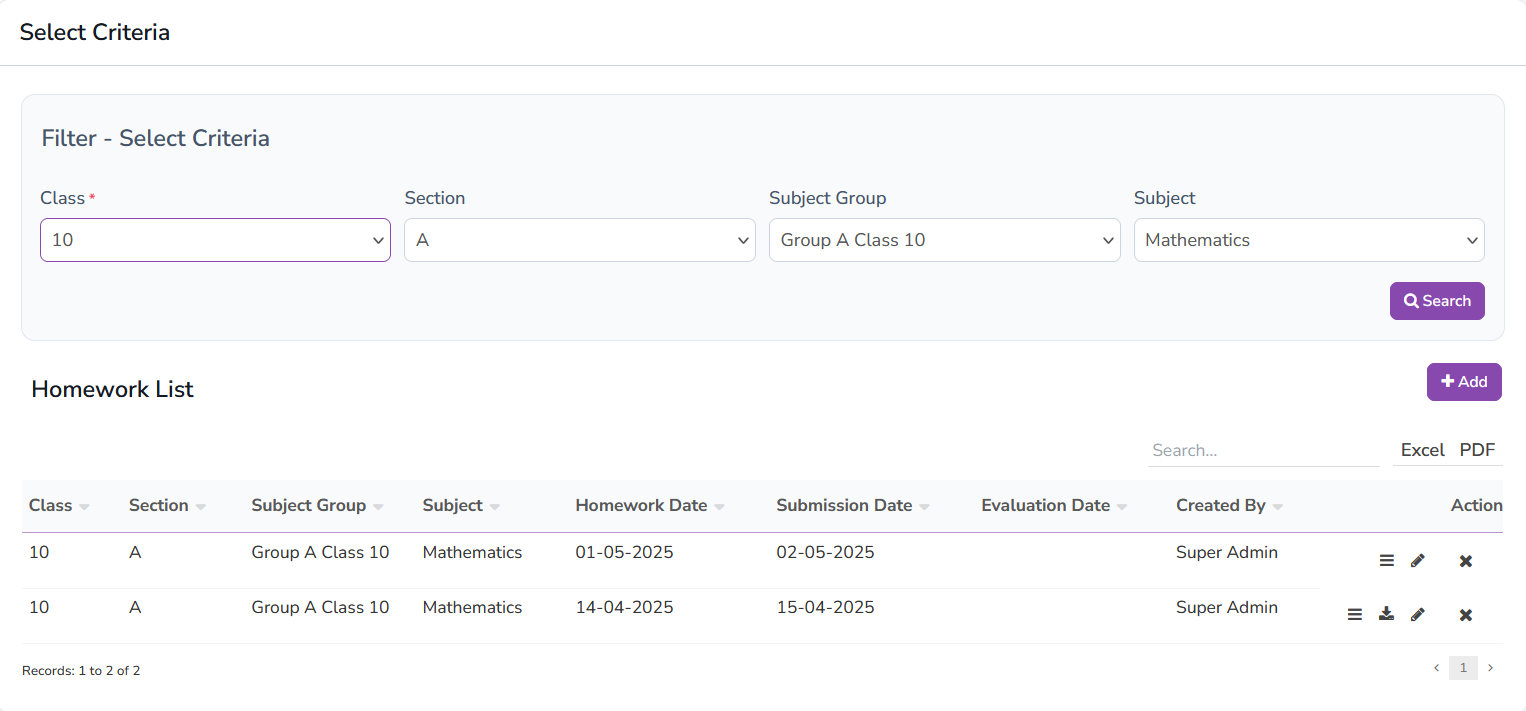Go to next page arrow in pagination
Screen dimensions: 1526x711
(1490, 668)
